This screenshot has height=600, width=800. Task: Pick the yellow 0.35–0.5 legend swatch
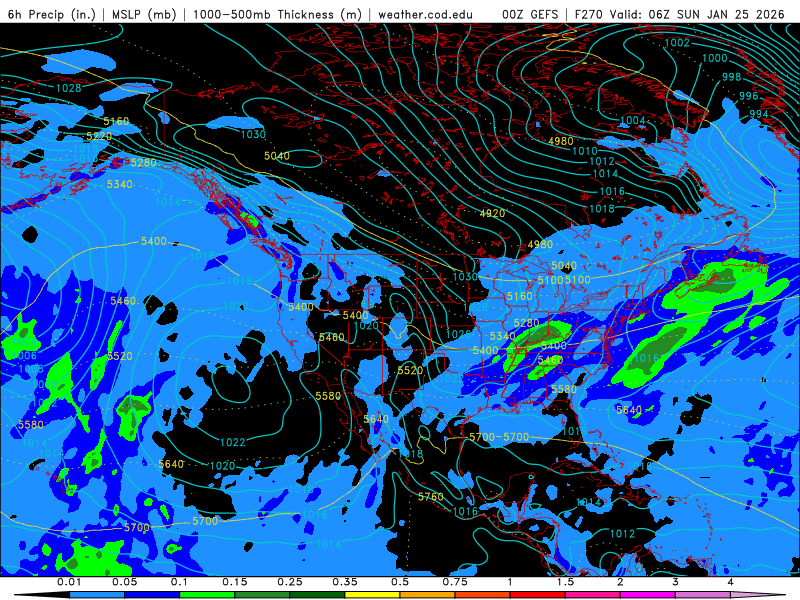click(372, 595)
